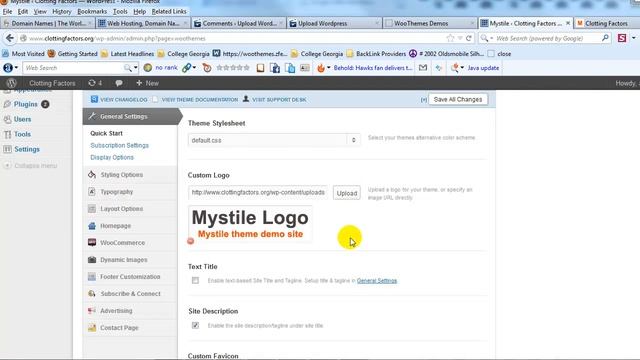Image resolution: width=640 pixels, height=360 pixels.
Task: Collapse the admin menu
Action: click(31, 166)
